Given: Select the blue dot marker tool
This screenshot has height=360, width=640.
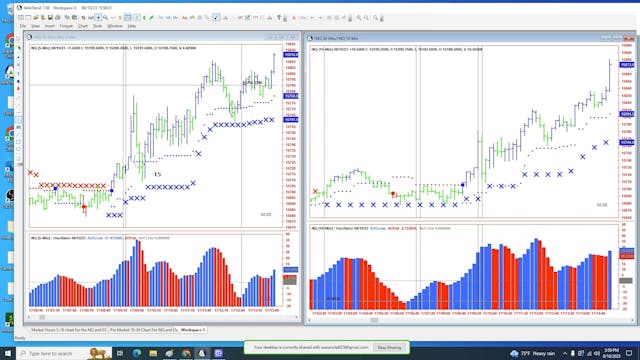Looking at the screenshot, I should 18,81.
